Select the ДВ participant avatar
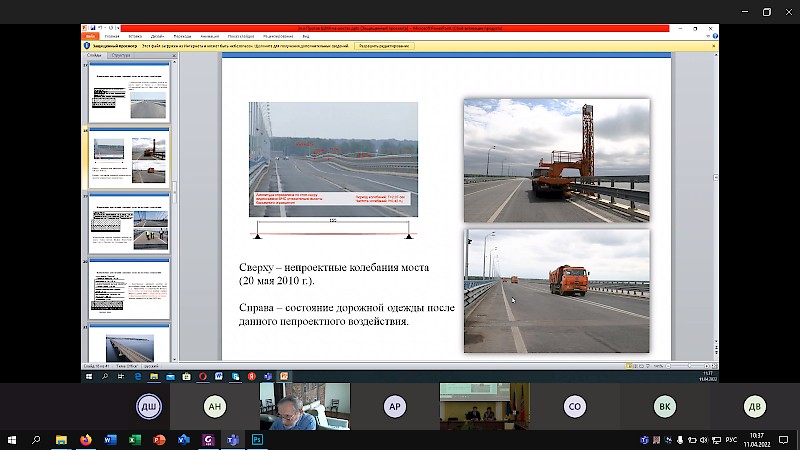This screenshot has height=450, width=800. (x=754, y=406)
